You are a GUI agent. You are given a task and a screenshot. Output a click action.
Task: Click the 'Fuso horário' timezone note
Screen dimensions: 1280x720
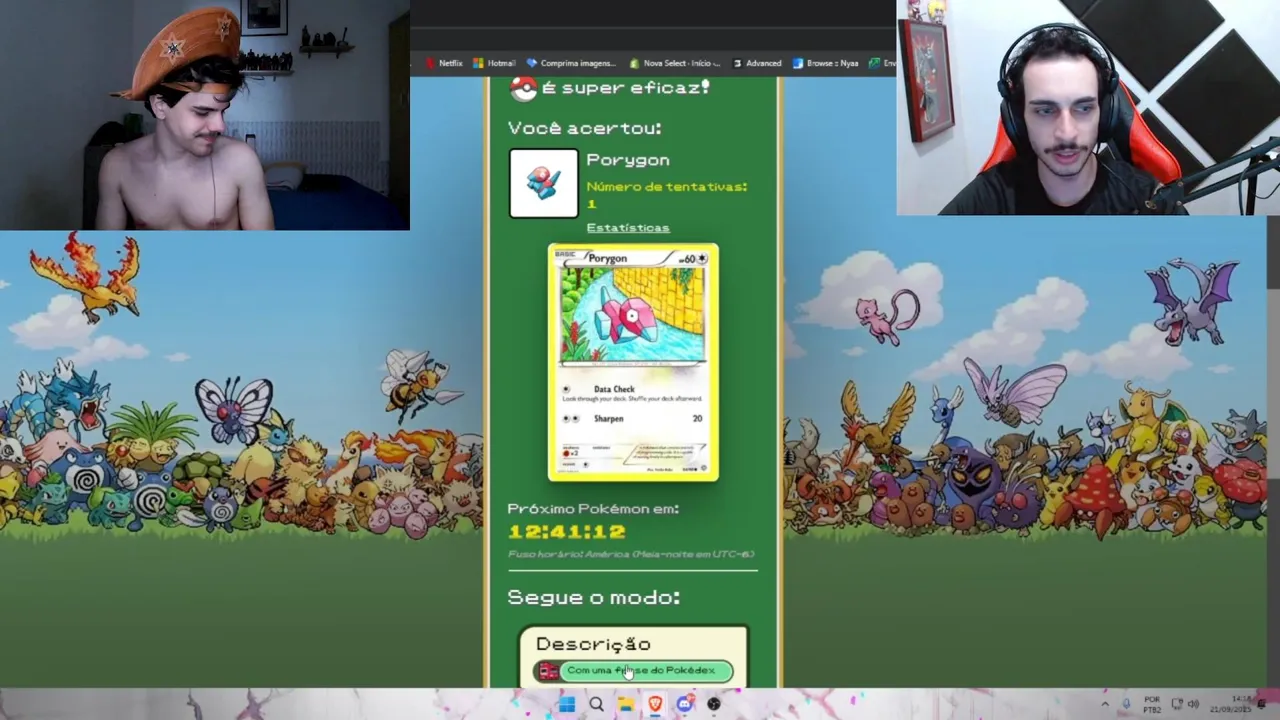coord(631,554)
